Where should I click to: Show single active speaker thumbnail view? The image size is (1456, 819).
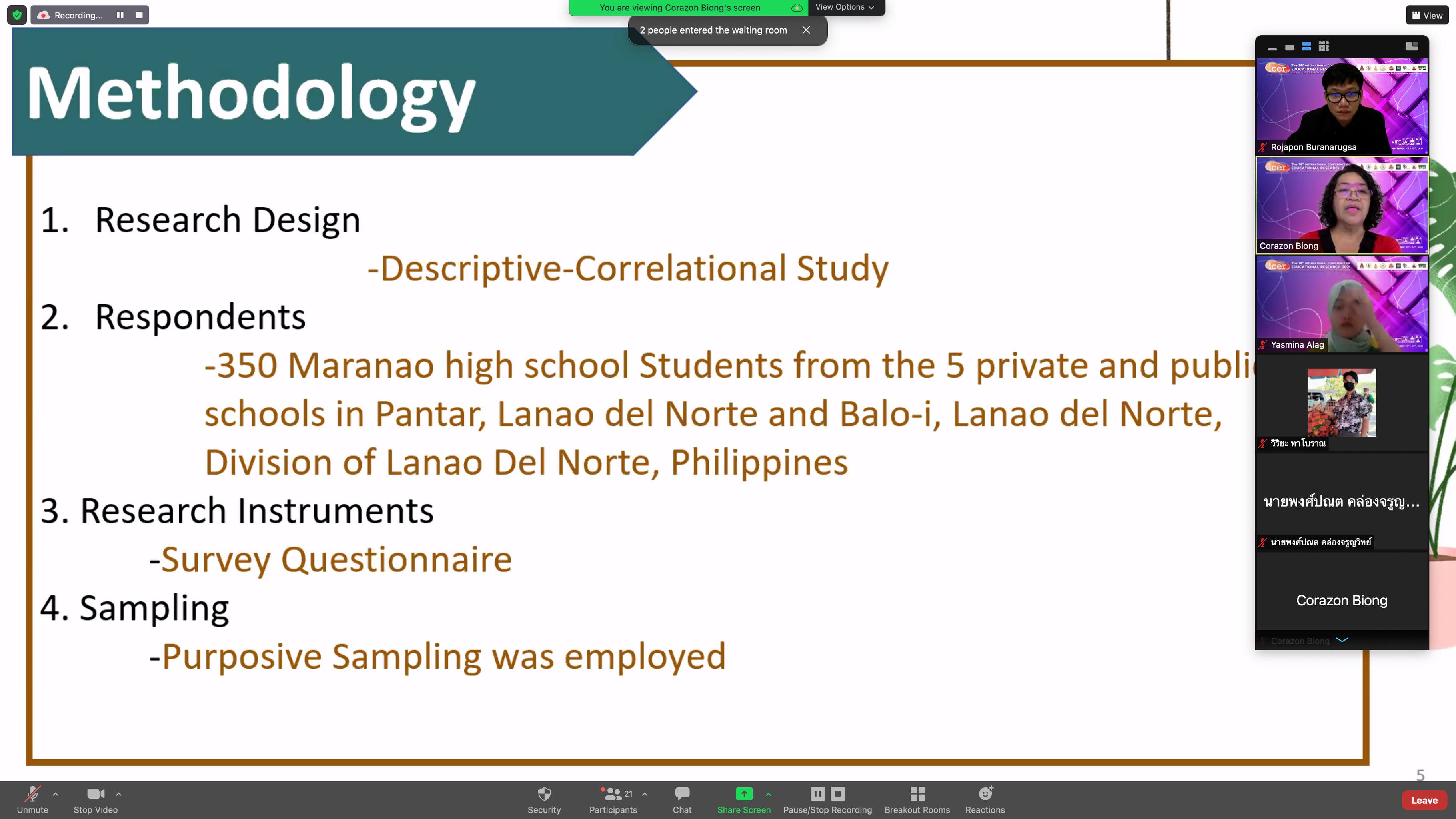[1289, 48]
